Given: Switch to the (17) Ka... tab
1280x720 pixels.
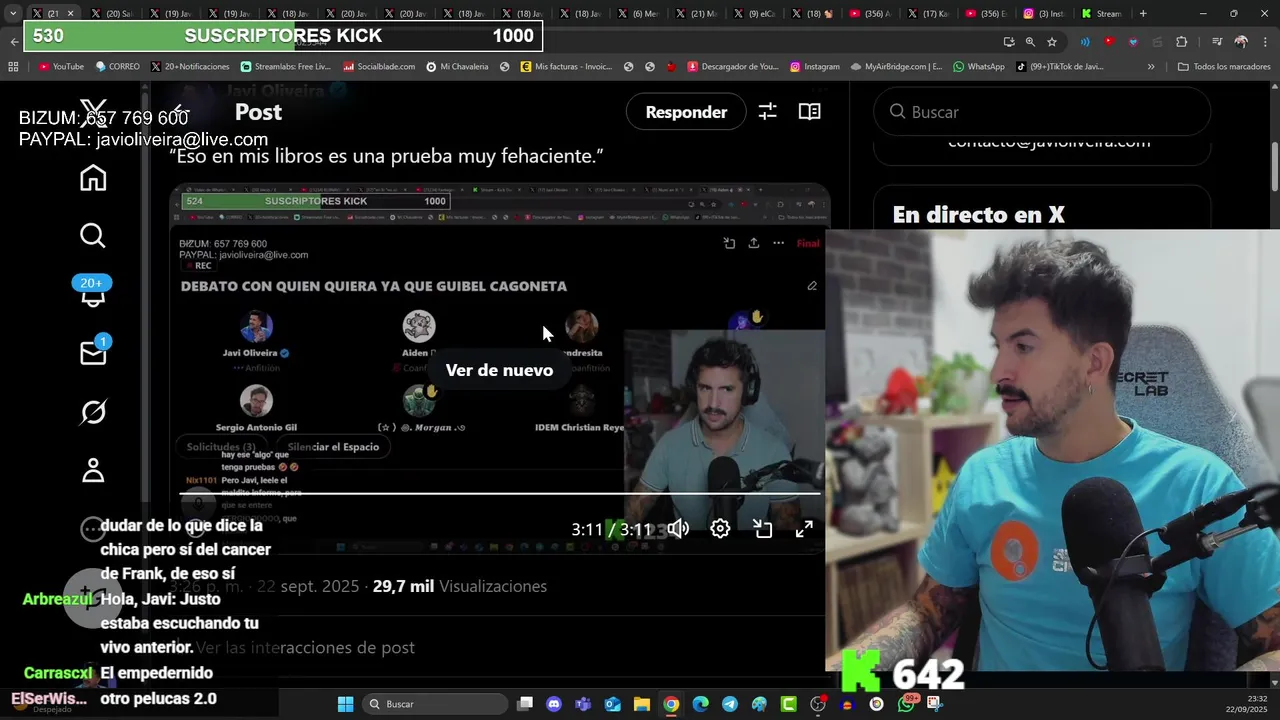Looking at the screenshot, I should click(x=927, y=14).
